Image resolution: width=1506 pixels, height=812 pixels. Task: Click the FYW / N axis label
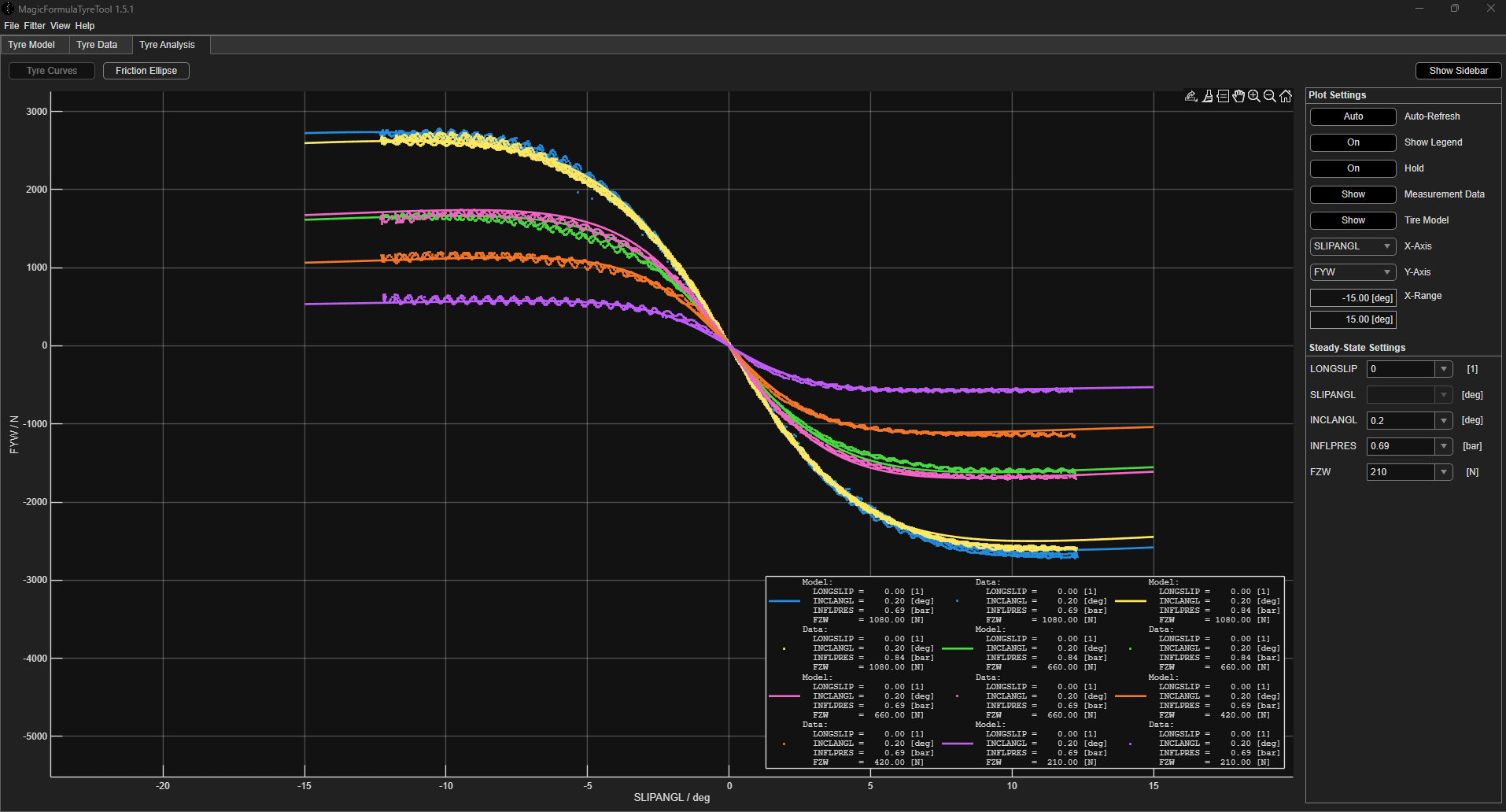[13, 435]
